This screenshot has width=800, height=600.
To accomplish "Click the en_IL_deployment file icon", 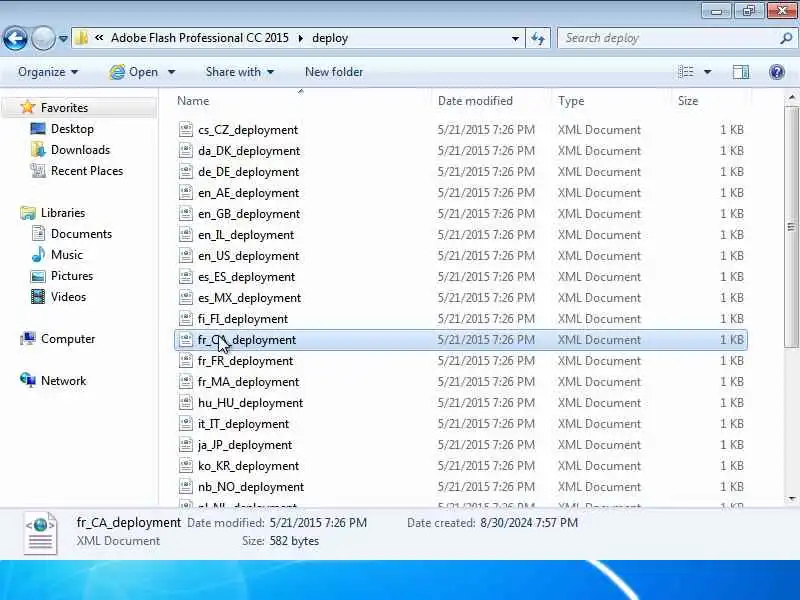I will pos(186,234).
